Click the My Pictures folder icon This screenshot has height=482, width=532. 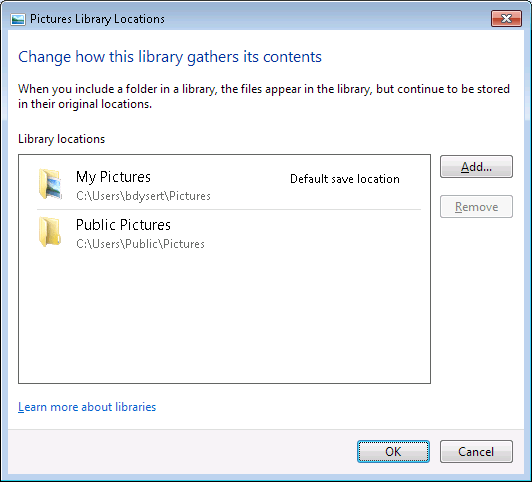tap(50, 184)
